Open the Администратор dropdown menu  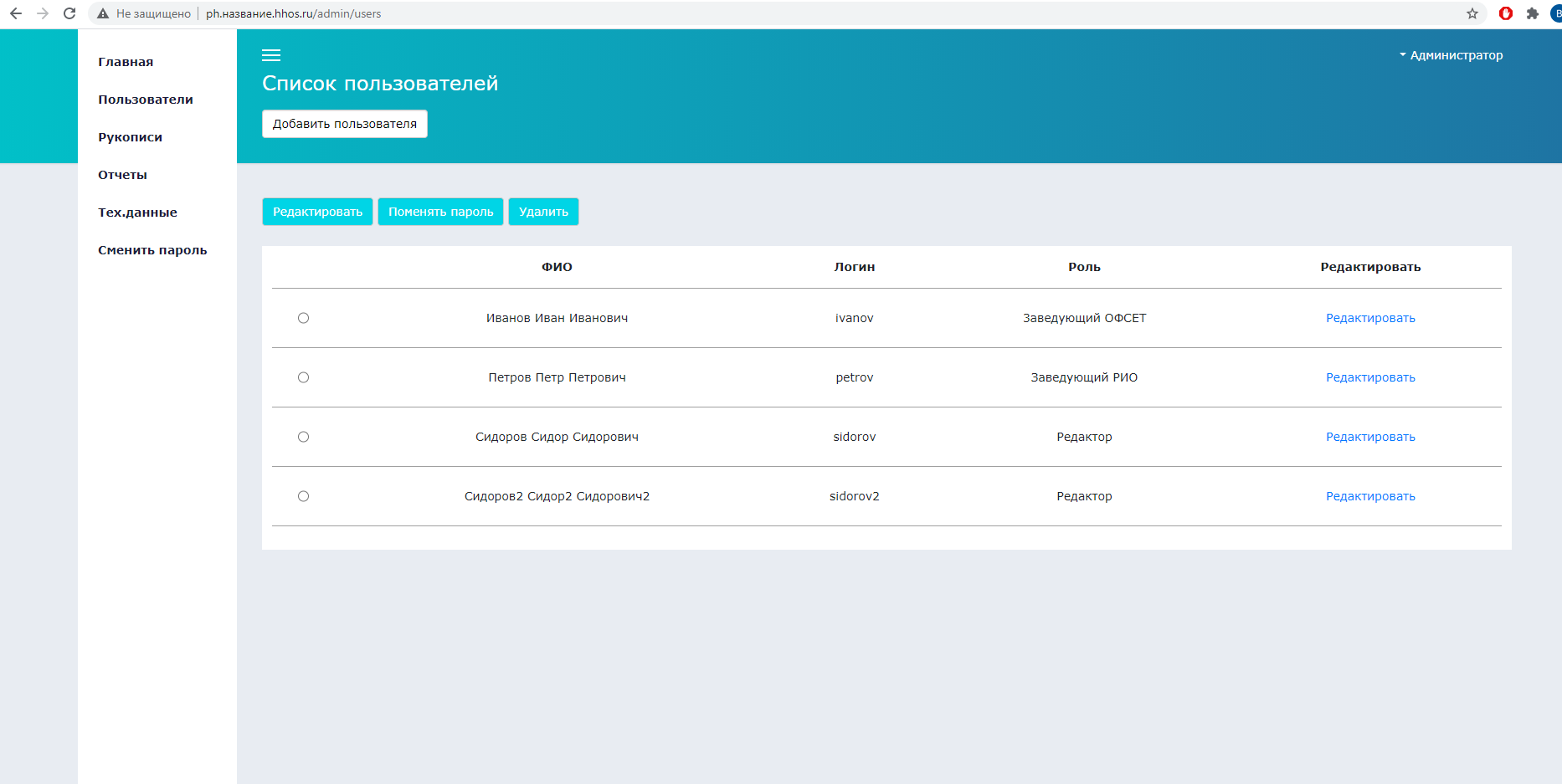tap(1452, 55)
